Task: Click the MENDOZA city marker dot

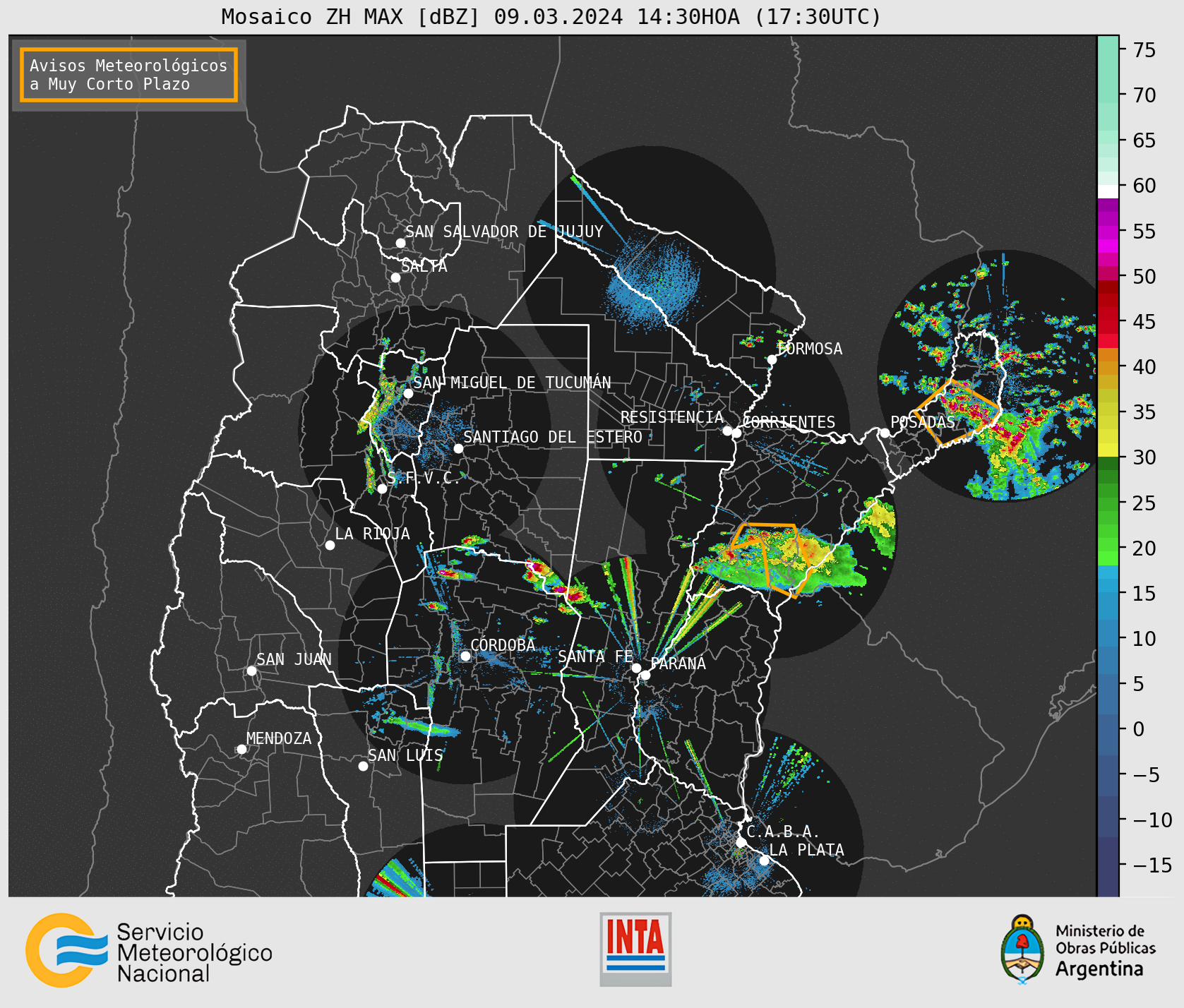Action: [241, 749]
